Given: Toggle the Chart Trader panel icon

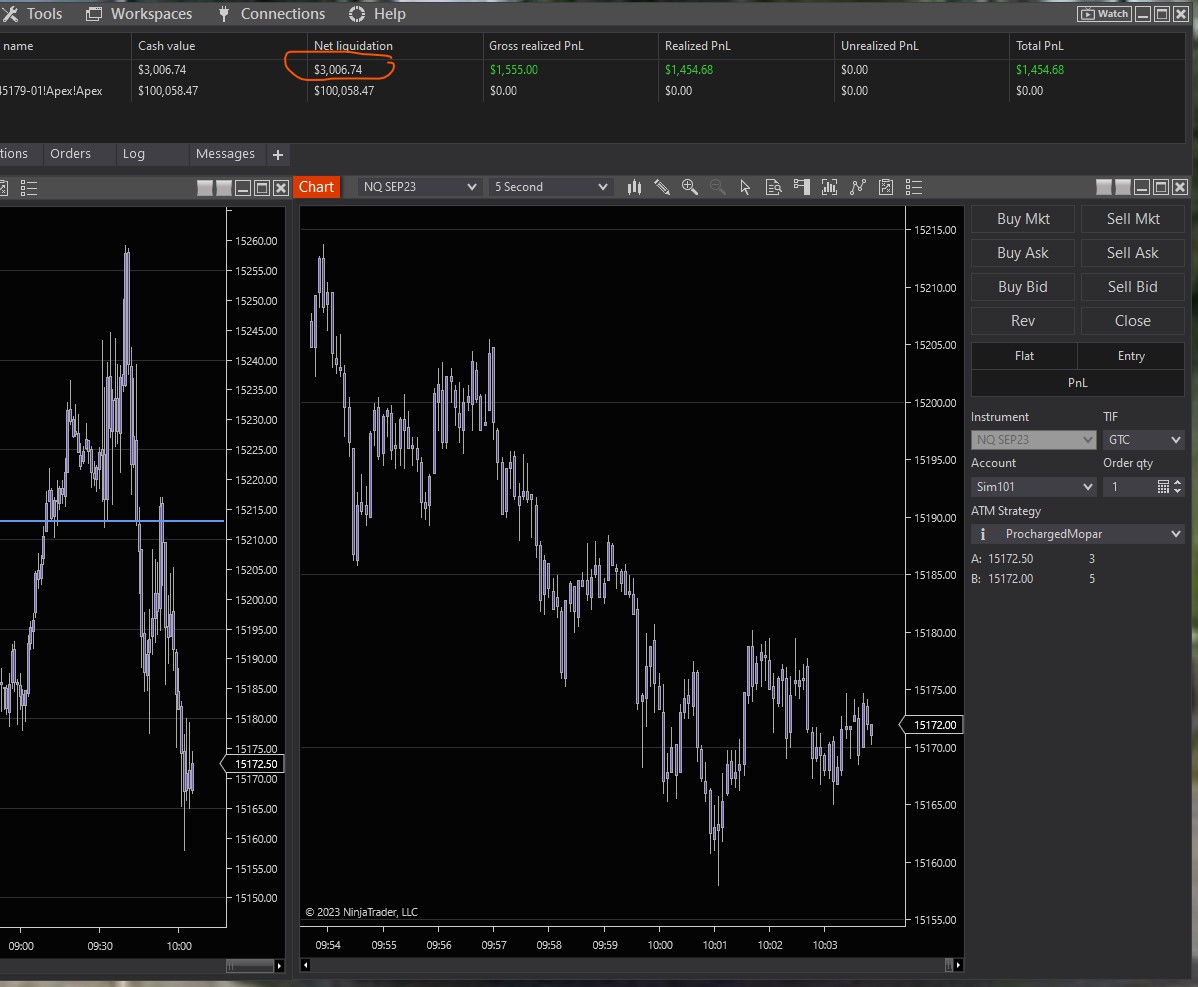Looking at the screenshot, I should [801, 187].
